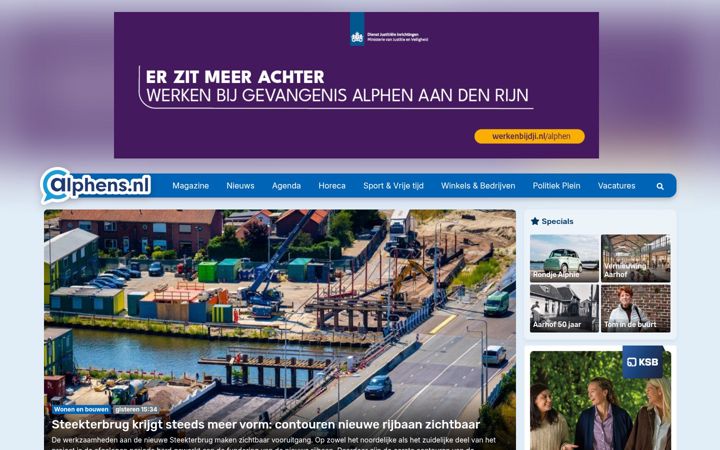Click the Specials heading
Image resolution: width=720 pixels, height=450 pixels.
[557, 221]
